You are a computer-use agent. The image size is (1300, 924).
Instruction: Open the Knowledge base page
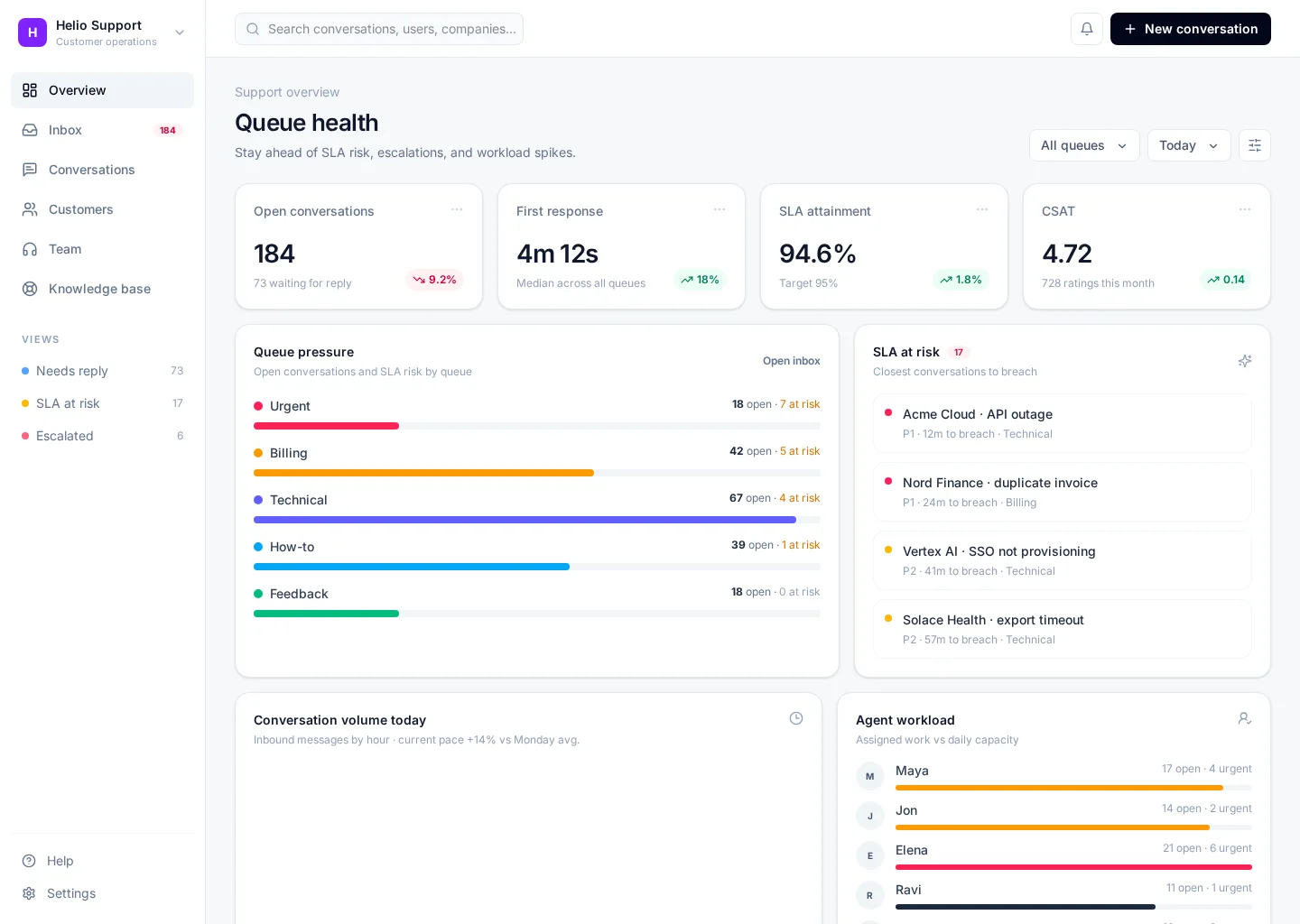point(102,289)
